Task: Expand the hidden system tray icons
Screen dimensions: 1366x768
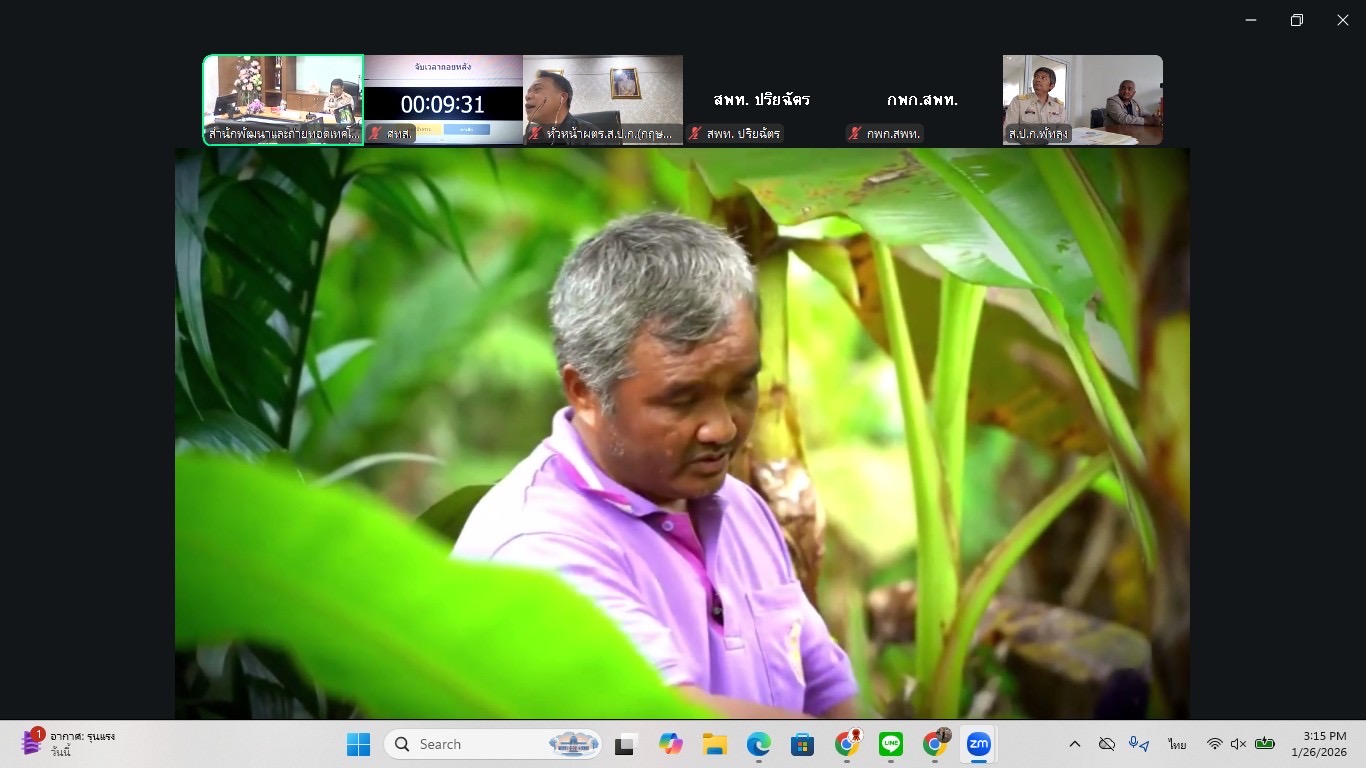Action: click(x=1075, y=744)
